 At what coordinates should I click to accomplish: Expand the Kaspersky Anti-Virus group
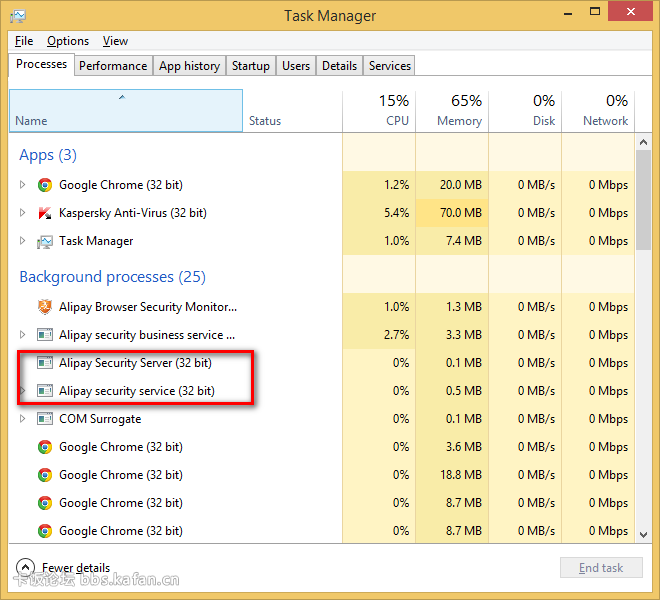pyautogui.click(x=23, y=213)
